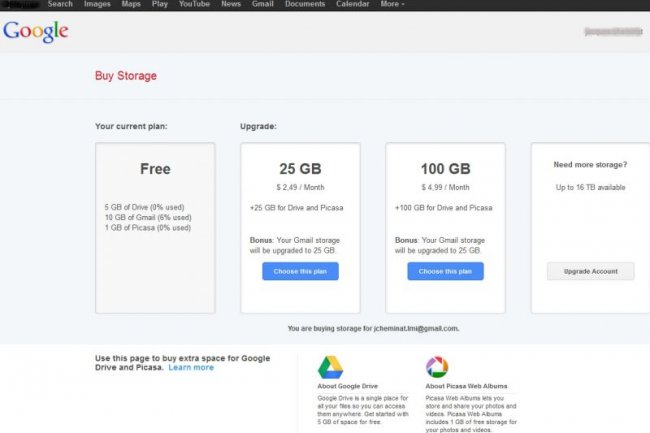Open Gmail from the top bar
Image resolution: width=650 pixels, height=433 pixels.
[x=263, y=4]
